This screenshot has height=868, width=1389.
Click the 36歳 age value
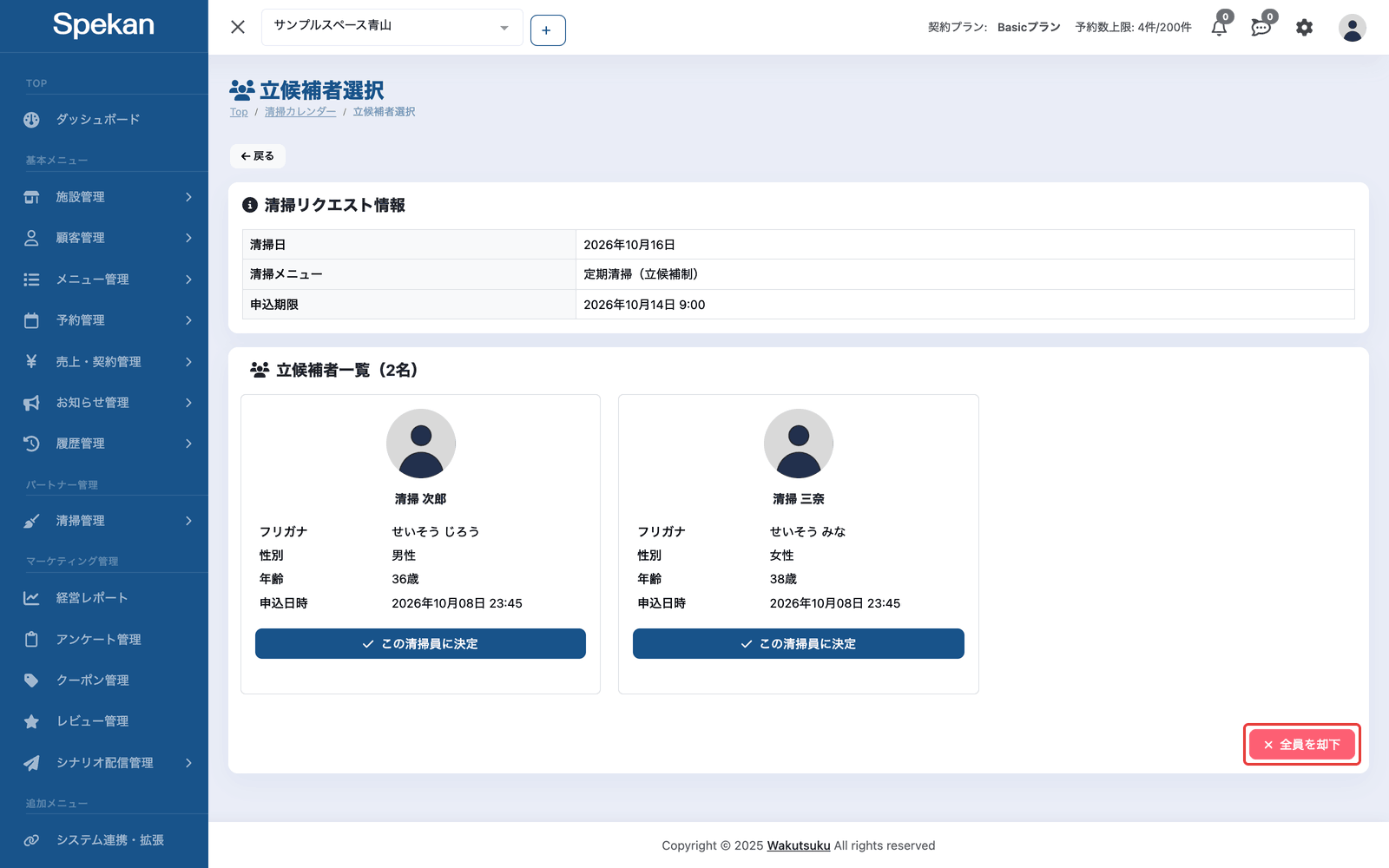405,579
